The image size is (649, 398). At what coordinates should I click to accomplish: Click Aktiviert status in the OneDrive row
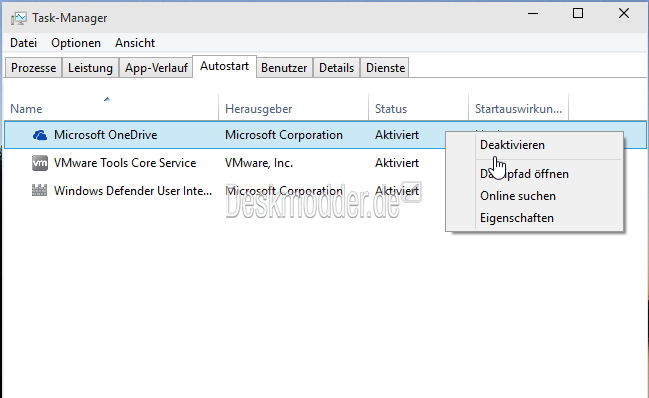pyautogui.click(x=397, y=135)
